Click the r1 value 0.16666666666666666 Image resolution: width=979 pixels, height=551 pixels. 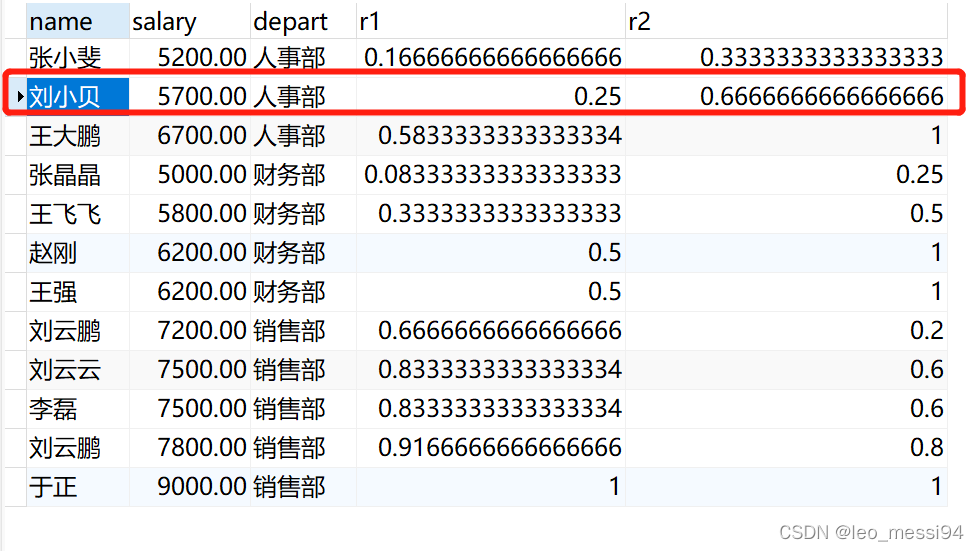[491, 57]
